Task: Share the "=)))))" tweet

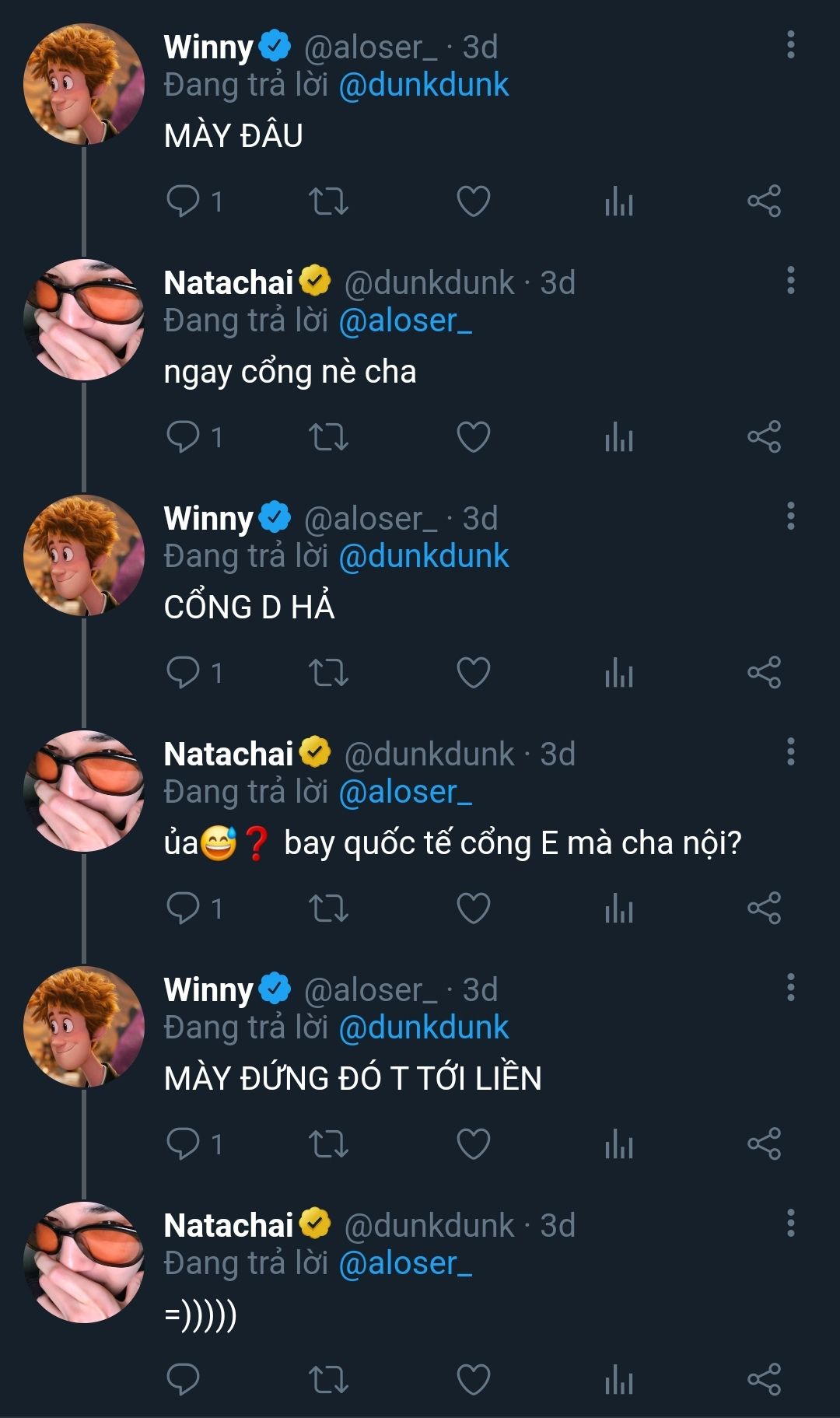Action: pos(764,1380)
